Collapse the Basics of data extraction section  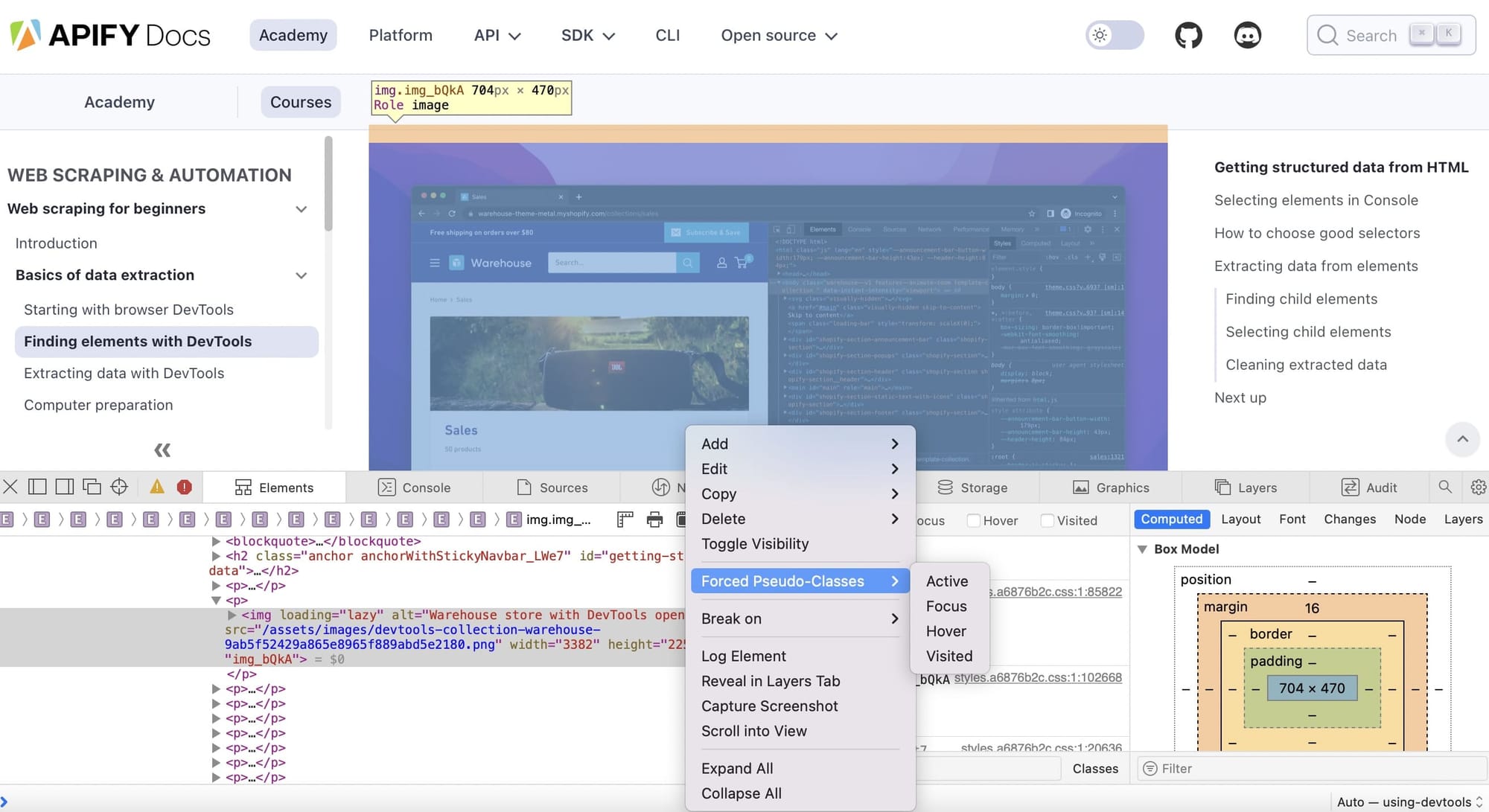pos(301,275)
